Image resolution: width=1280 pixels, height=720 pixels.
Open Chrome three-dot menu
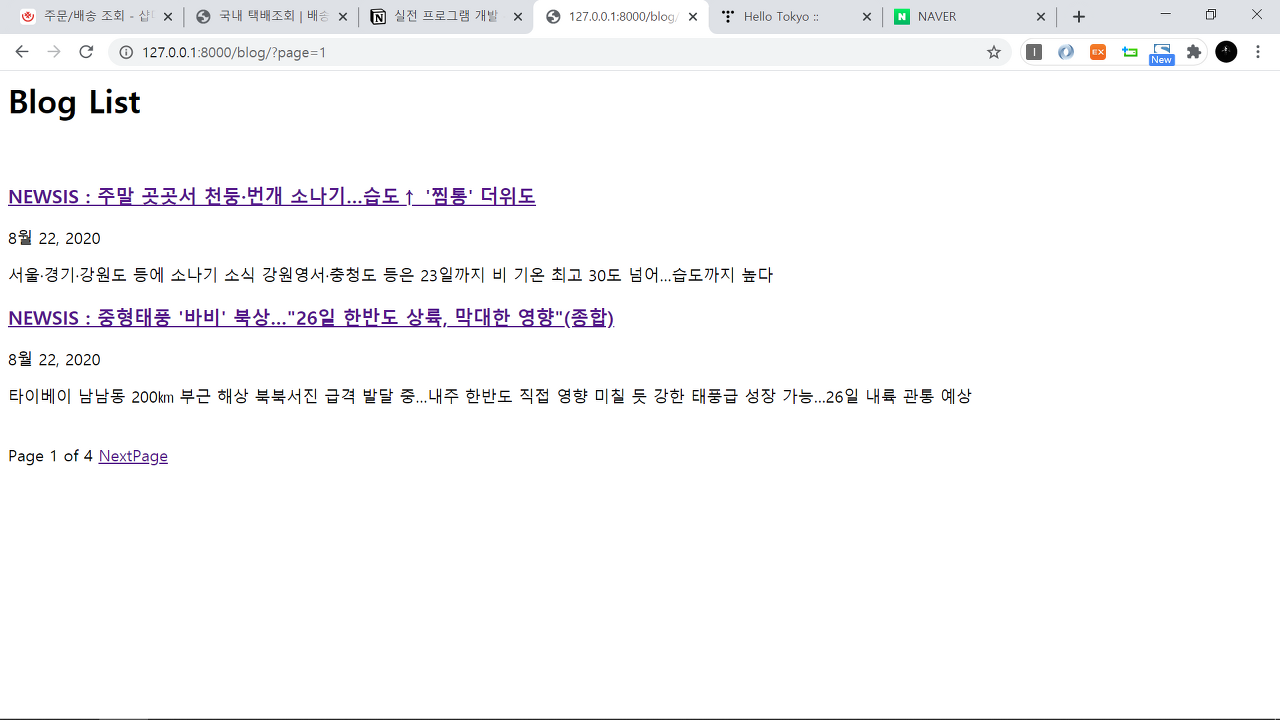[x=1258, y=52]
